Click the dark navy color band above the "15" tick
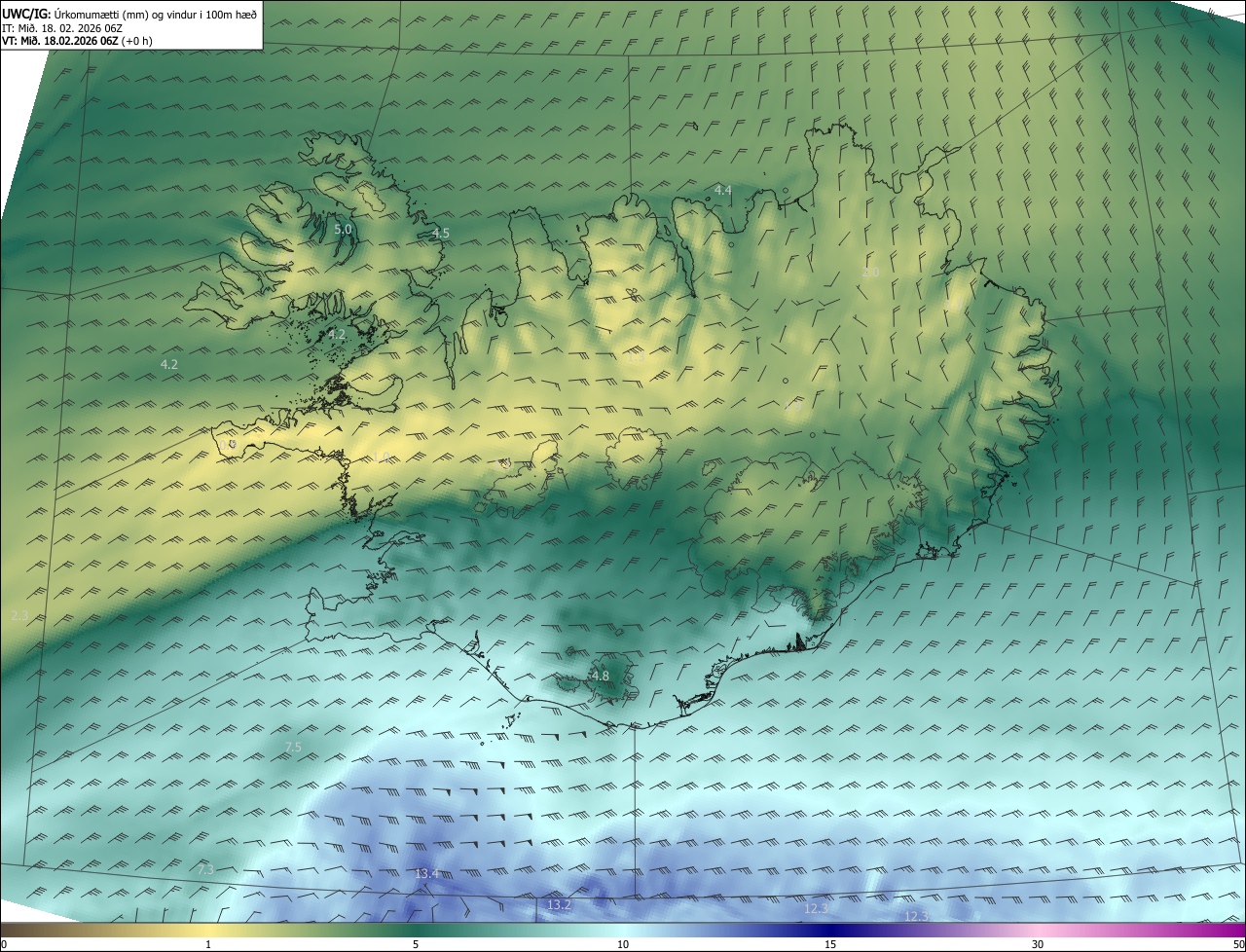 pos(830,930)
